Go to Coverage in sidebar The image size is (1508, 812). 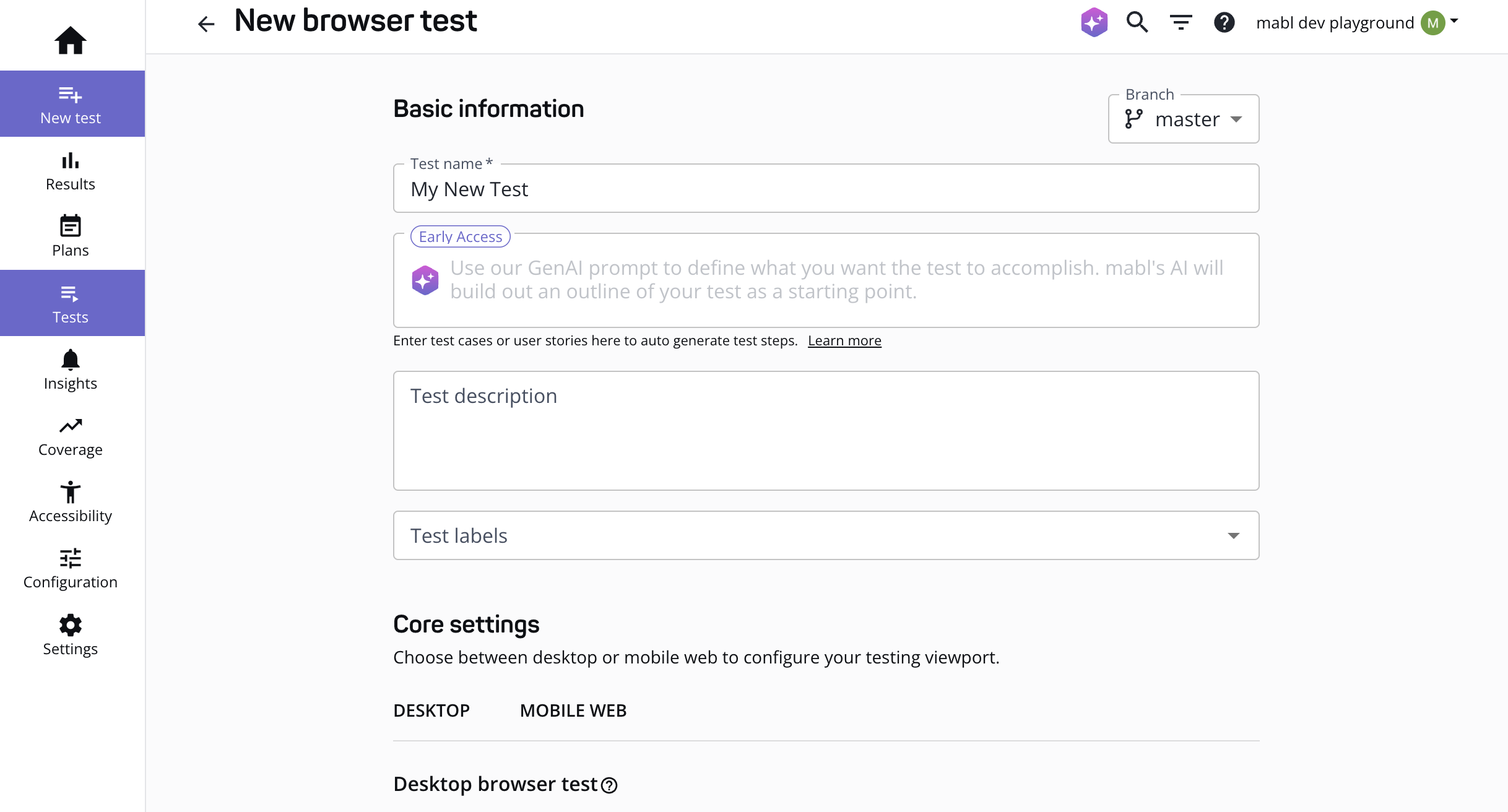[71, 436]
